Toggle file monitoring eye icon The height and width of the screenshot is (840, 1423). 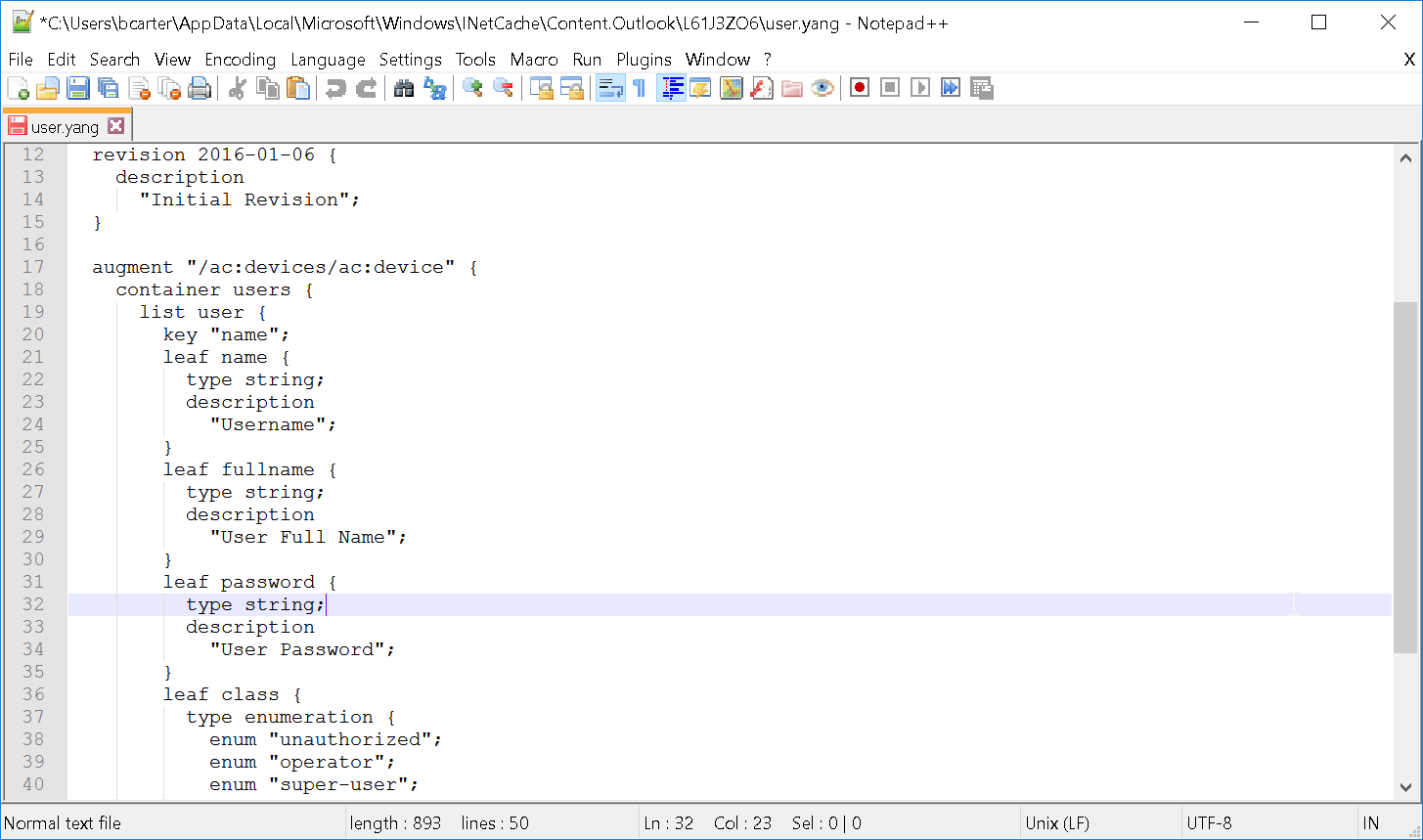pyautogui.click(x=822, y=88)
